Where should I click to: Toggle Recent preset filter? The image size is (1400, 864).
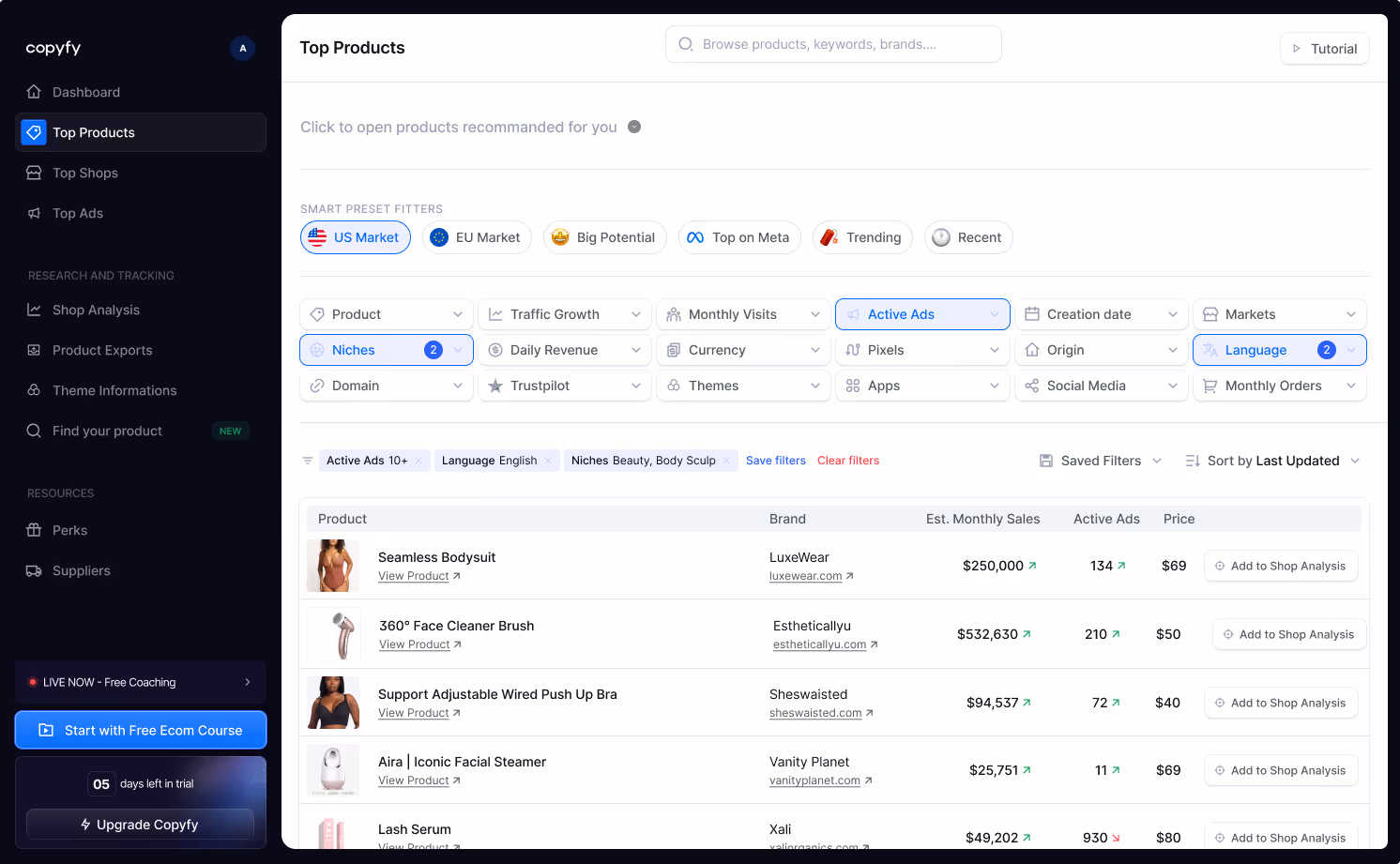[968, 237]
